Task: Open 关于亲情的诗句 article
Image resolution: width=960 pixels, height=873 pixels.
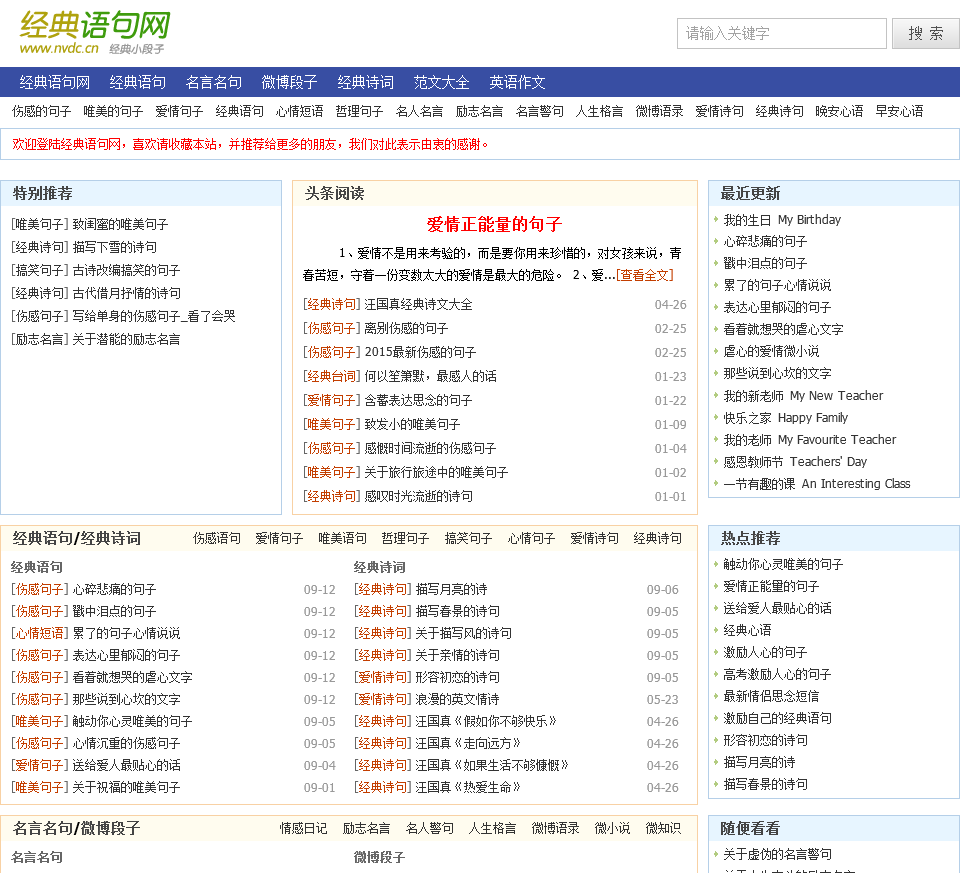Action: point(458,656)
